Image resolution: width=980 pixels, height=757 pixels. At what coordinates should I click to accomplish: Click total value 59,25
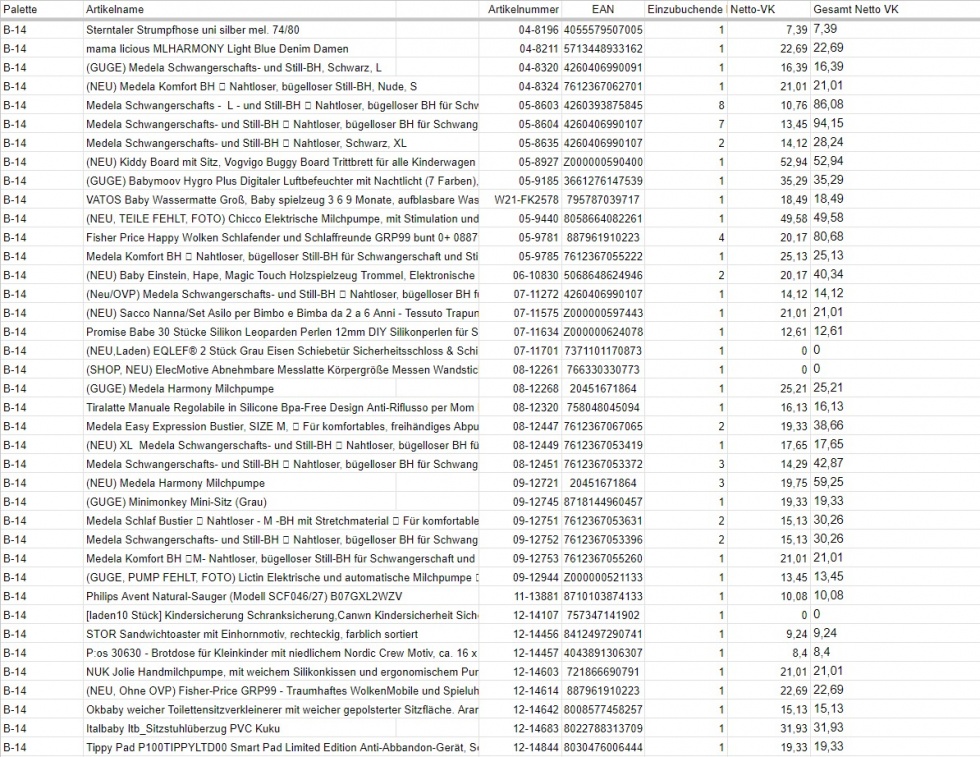[x=828, y=482]
